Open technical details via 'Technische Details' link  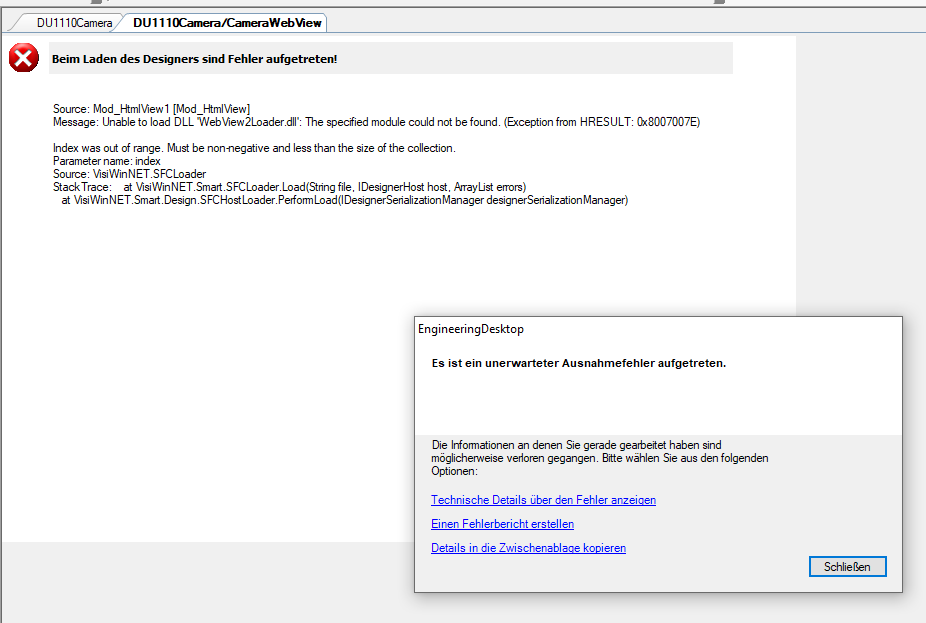[x=543, y=500]
